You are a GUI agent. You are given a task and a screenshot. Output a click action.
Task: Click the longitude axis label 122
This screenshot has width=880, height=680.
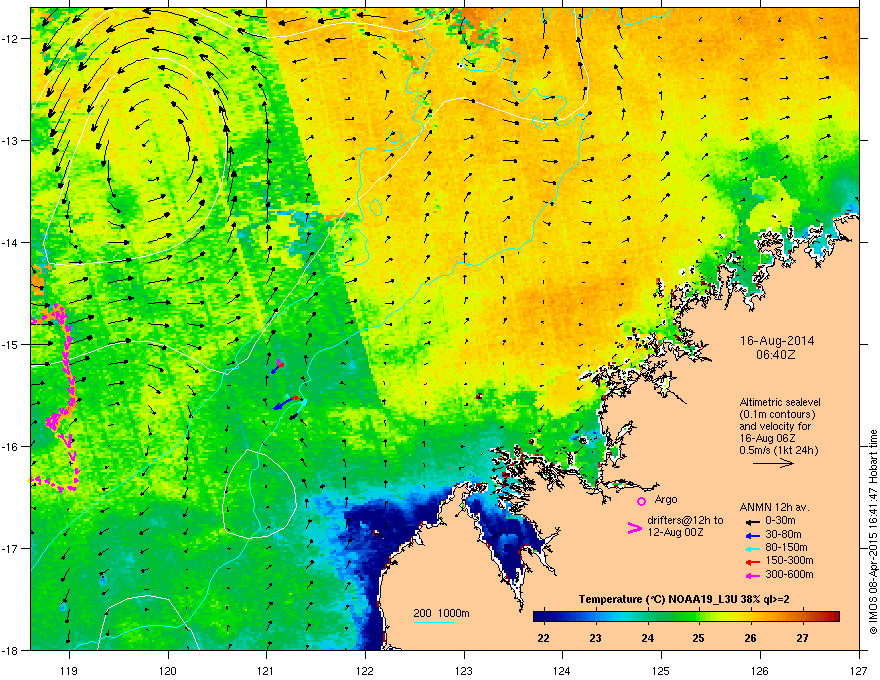(365, 670)
